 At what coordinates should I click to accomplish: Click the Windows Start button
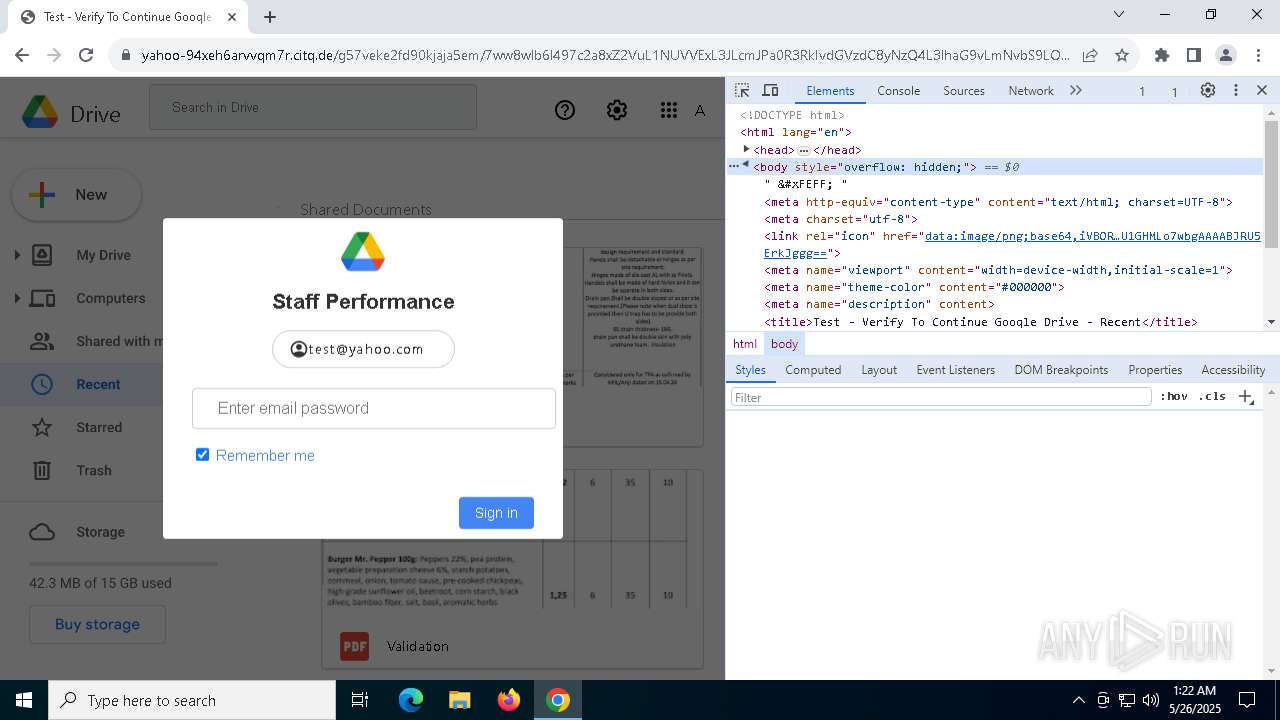(x=24, y=700)
